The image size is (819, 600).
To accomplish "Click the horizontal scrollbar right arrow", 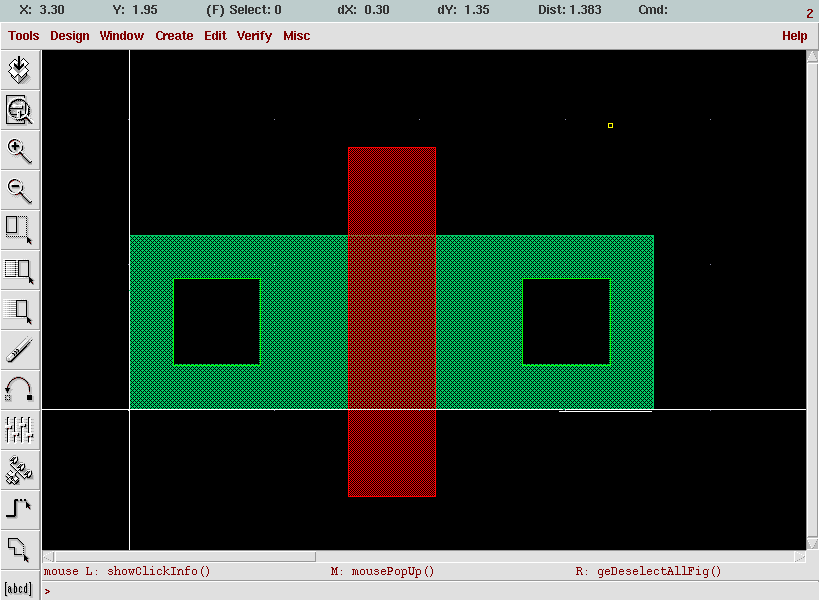I will (800, 557).
